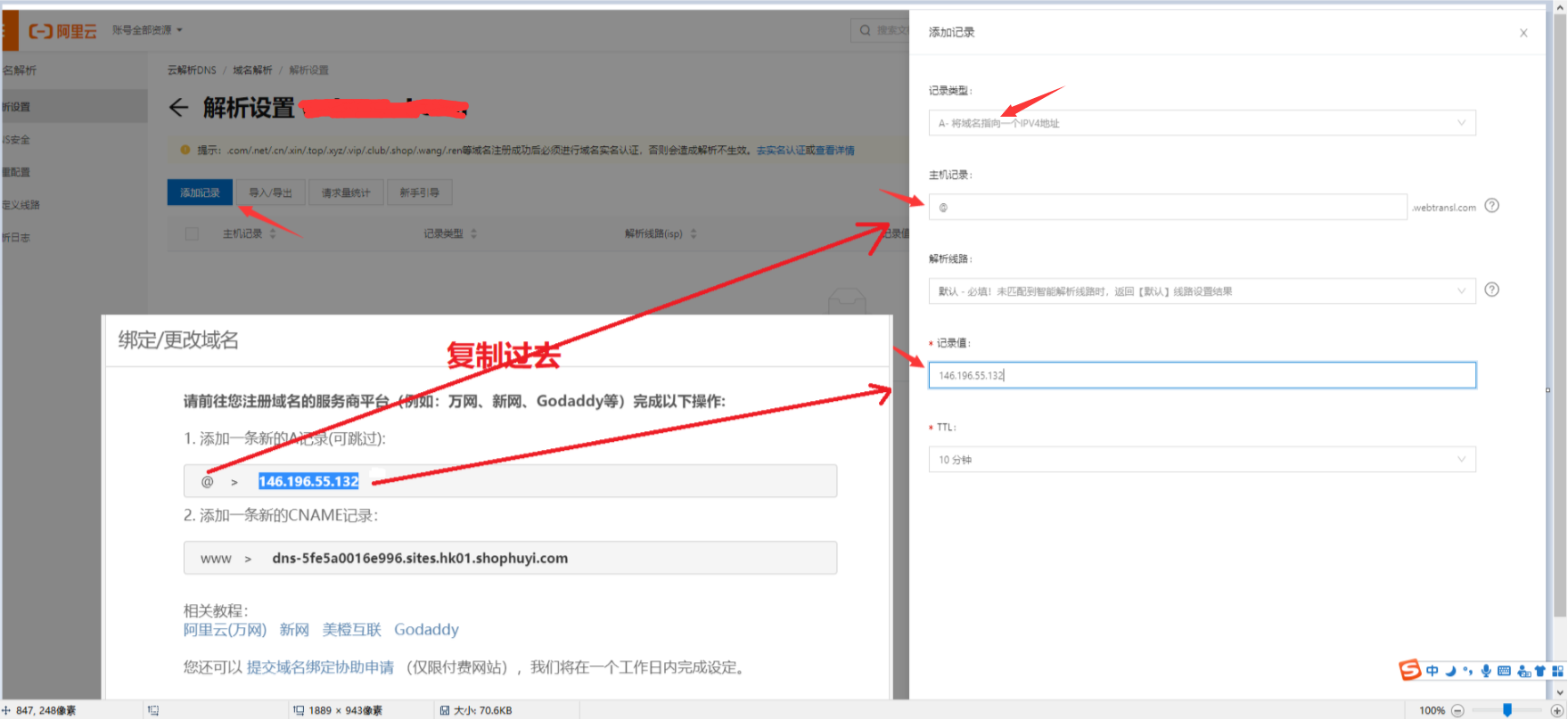Open 去实名认证 link
The image size is (1568, 719).
pos(781,151)
